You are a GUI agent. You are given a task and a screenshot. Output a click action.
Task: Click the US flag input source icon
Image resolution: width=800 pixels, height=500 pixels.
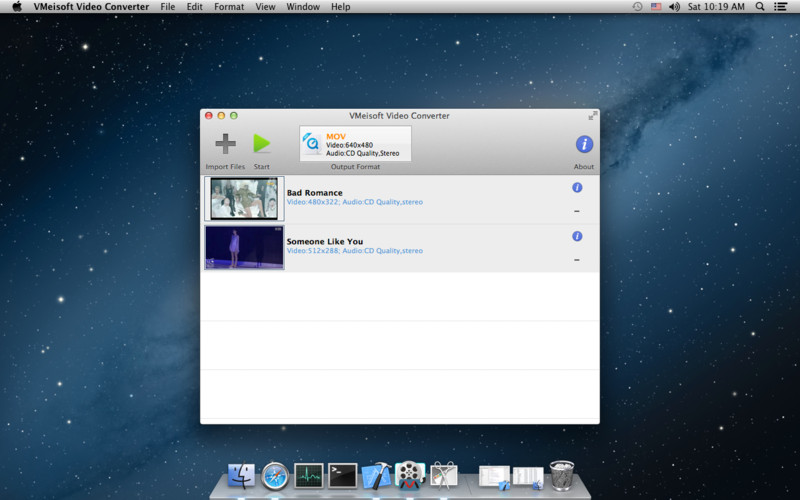[x=656, y=7]
